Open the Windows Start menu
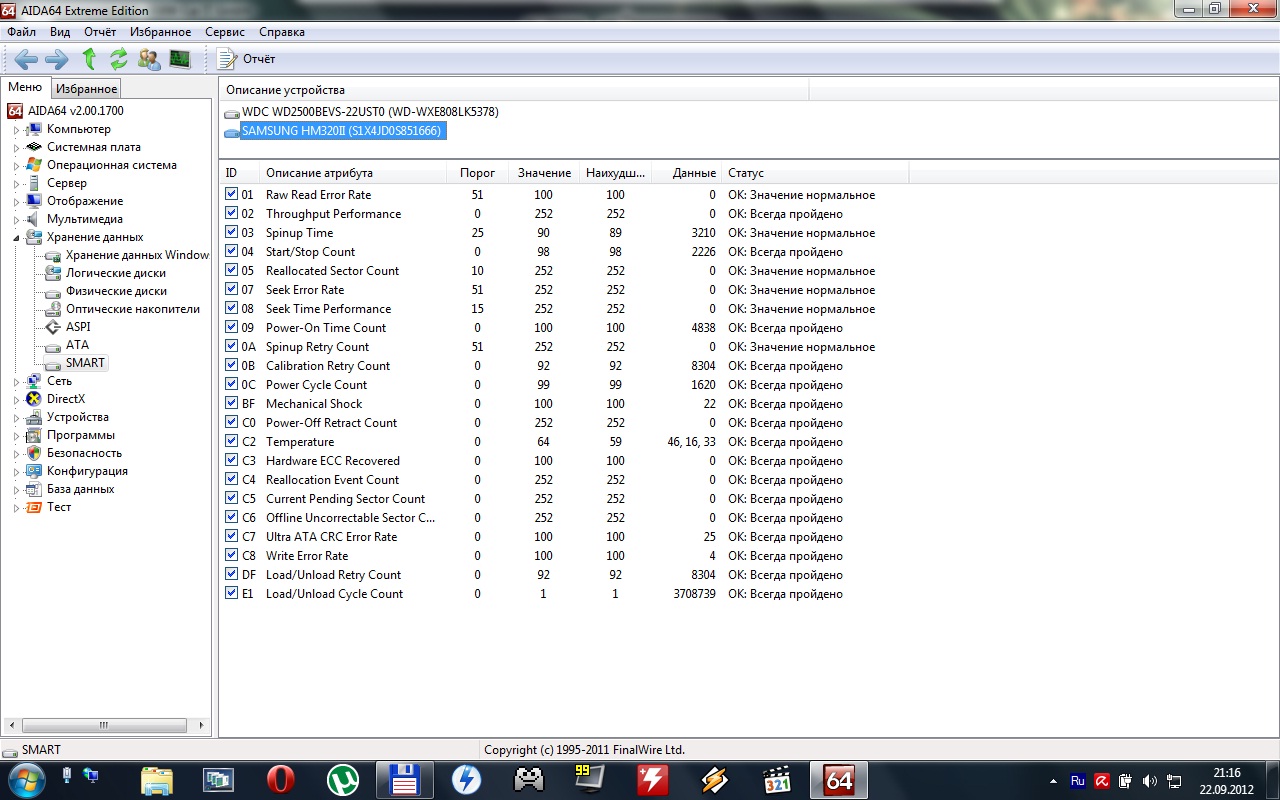This screenshot has height=800, width=1280. 26,779
